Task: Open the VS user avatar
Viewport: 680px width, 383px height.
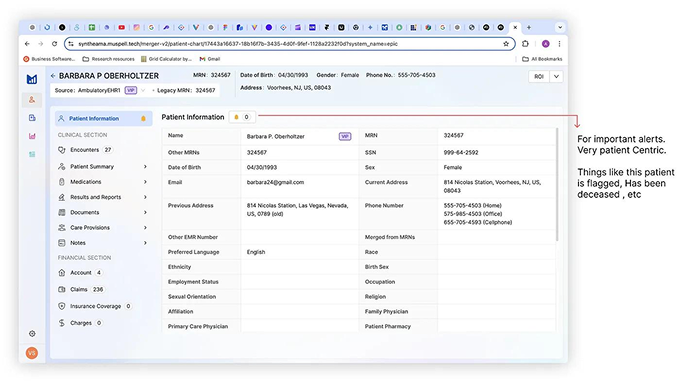Action: 32,353
